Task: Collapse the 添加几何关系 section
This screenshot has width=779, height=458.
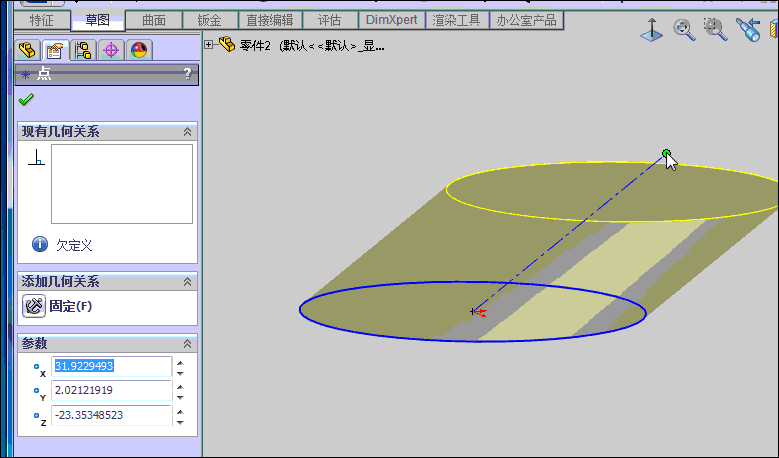Action: pyautogui.click(x=187, y=282)
